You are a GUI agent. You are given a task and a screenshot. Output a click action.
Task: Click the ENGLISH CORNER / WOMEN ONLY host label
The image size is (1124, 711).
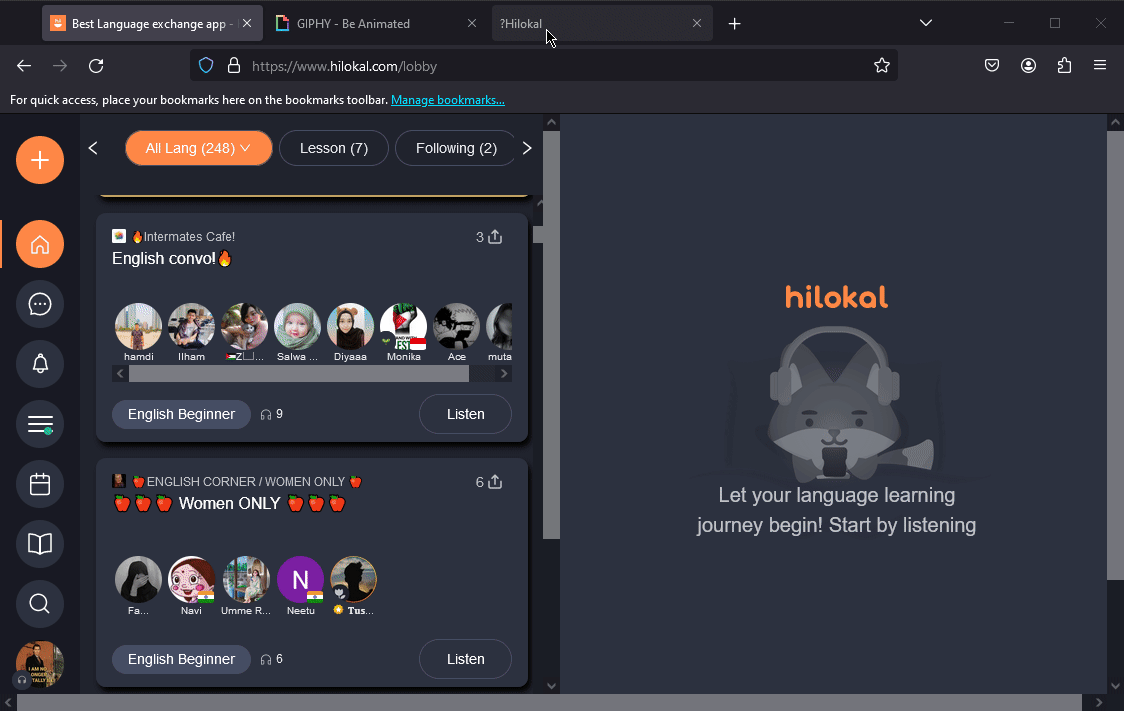(x=246, y=482)
